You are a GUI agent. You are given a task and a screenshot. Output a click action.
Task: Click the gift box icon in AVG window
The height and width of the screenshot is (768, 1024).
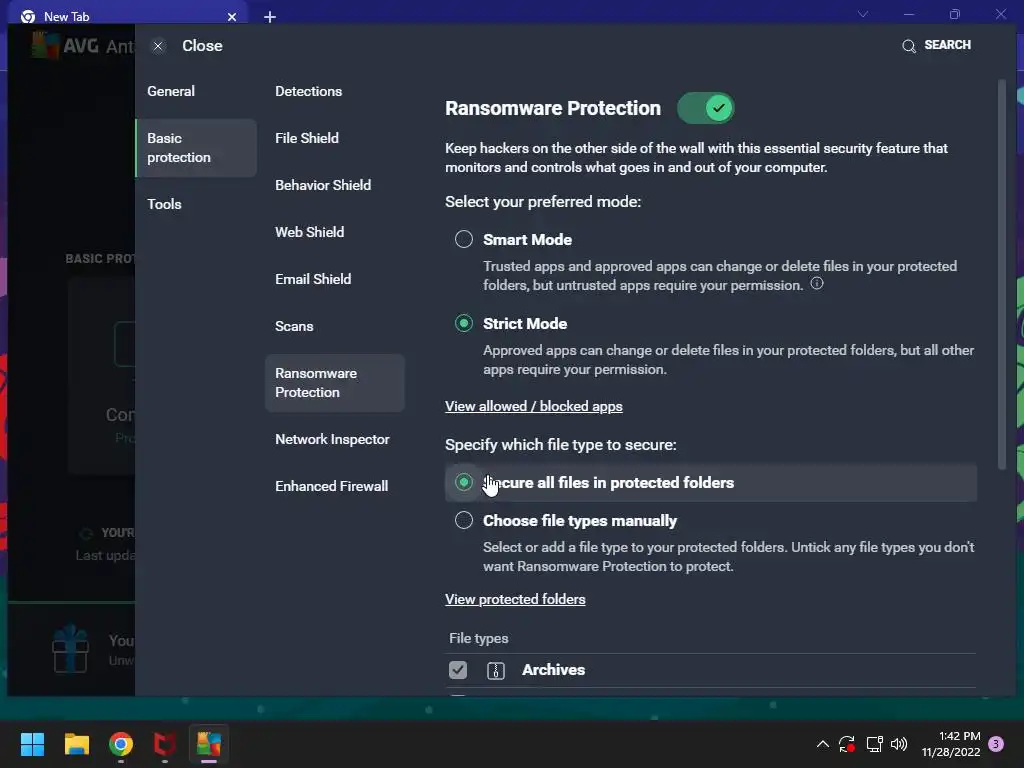(x=70, y=649)
